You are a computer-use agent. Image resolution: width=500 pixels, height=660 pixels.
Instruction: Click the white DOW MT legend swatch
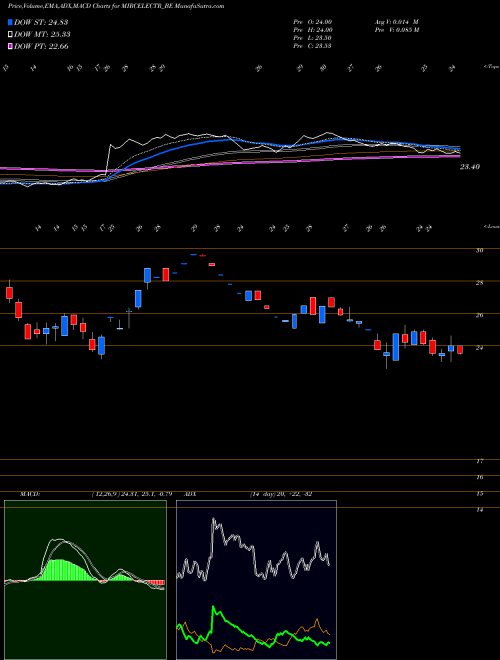point(11,34)
